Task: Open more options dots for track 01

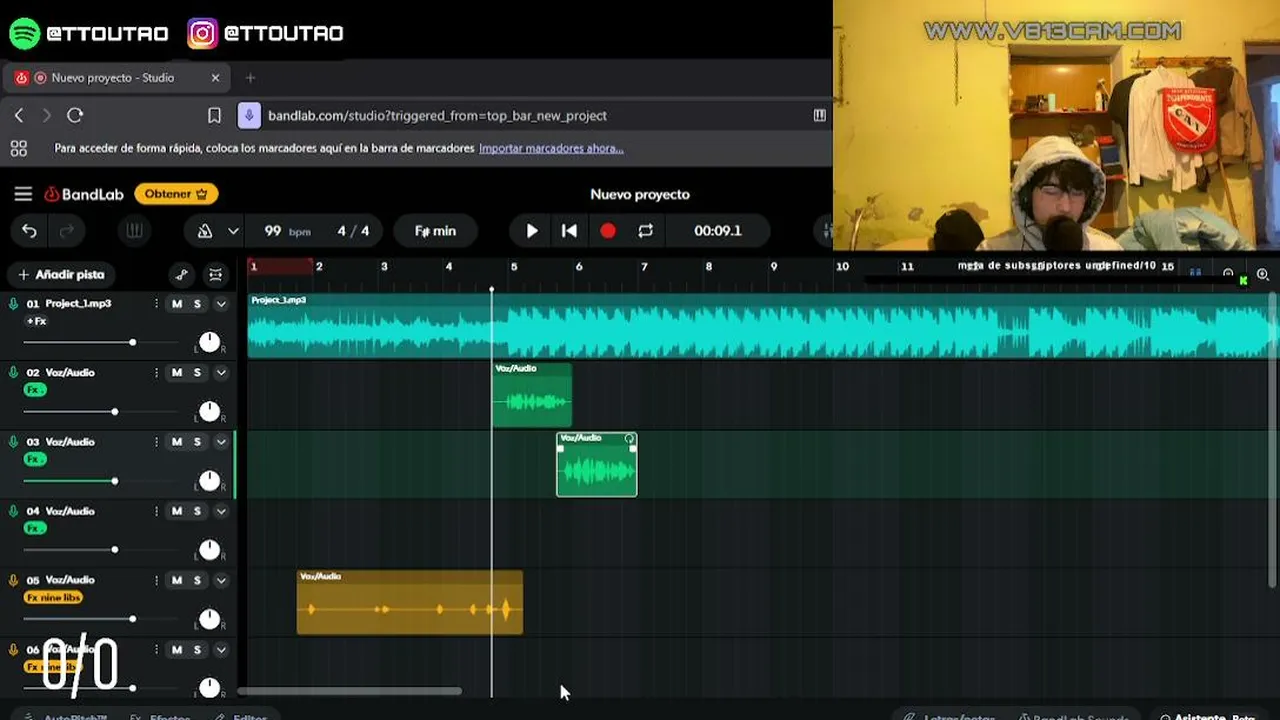Action: pos(156,304)
